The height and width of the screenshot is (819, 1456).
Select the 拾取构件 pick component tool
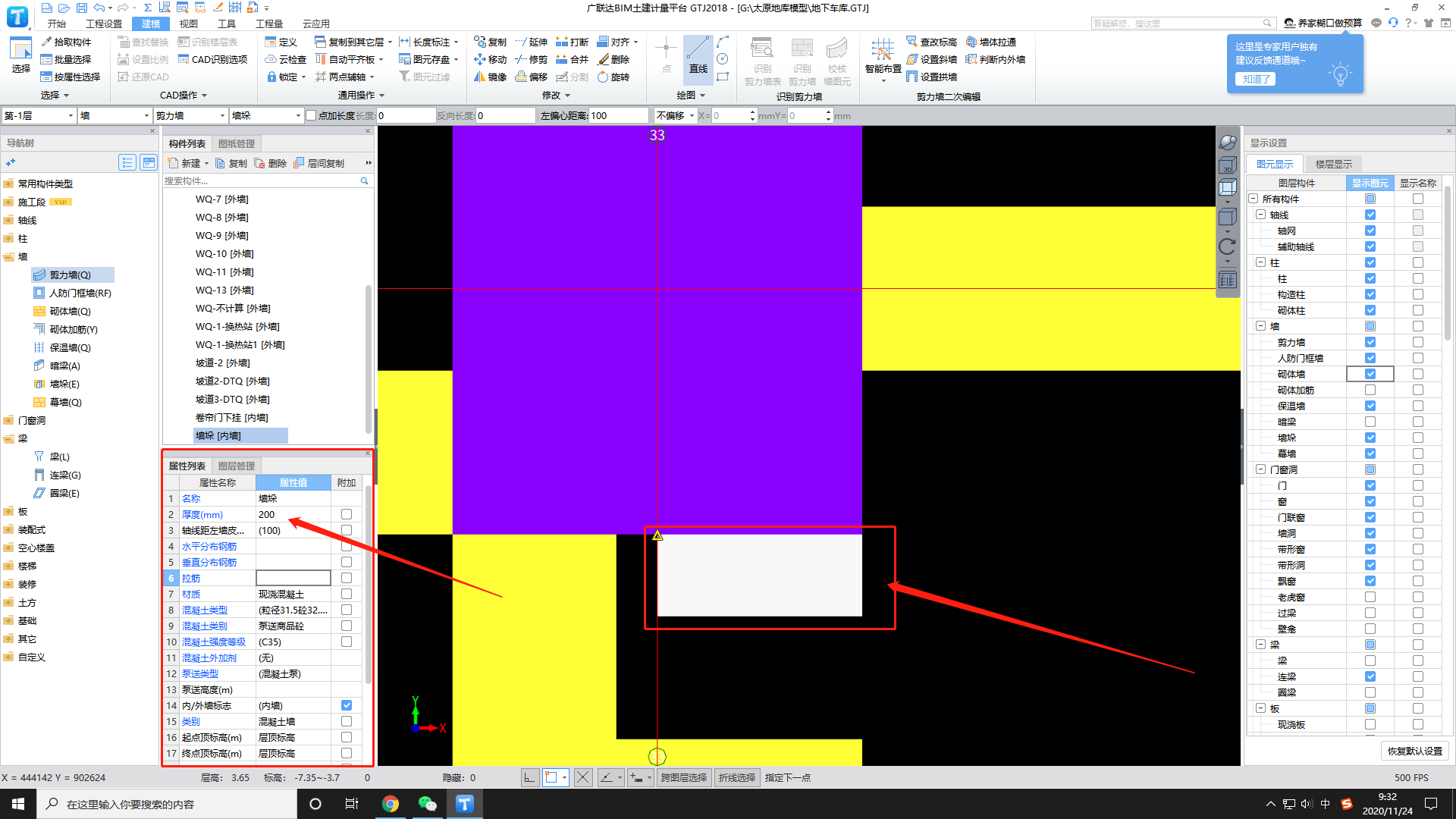pyautogui.click(x=66, y=42)
